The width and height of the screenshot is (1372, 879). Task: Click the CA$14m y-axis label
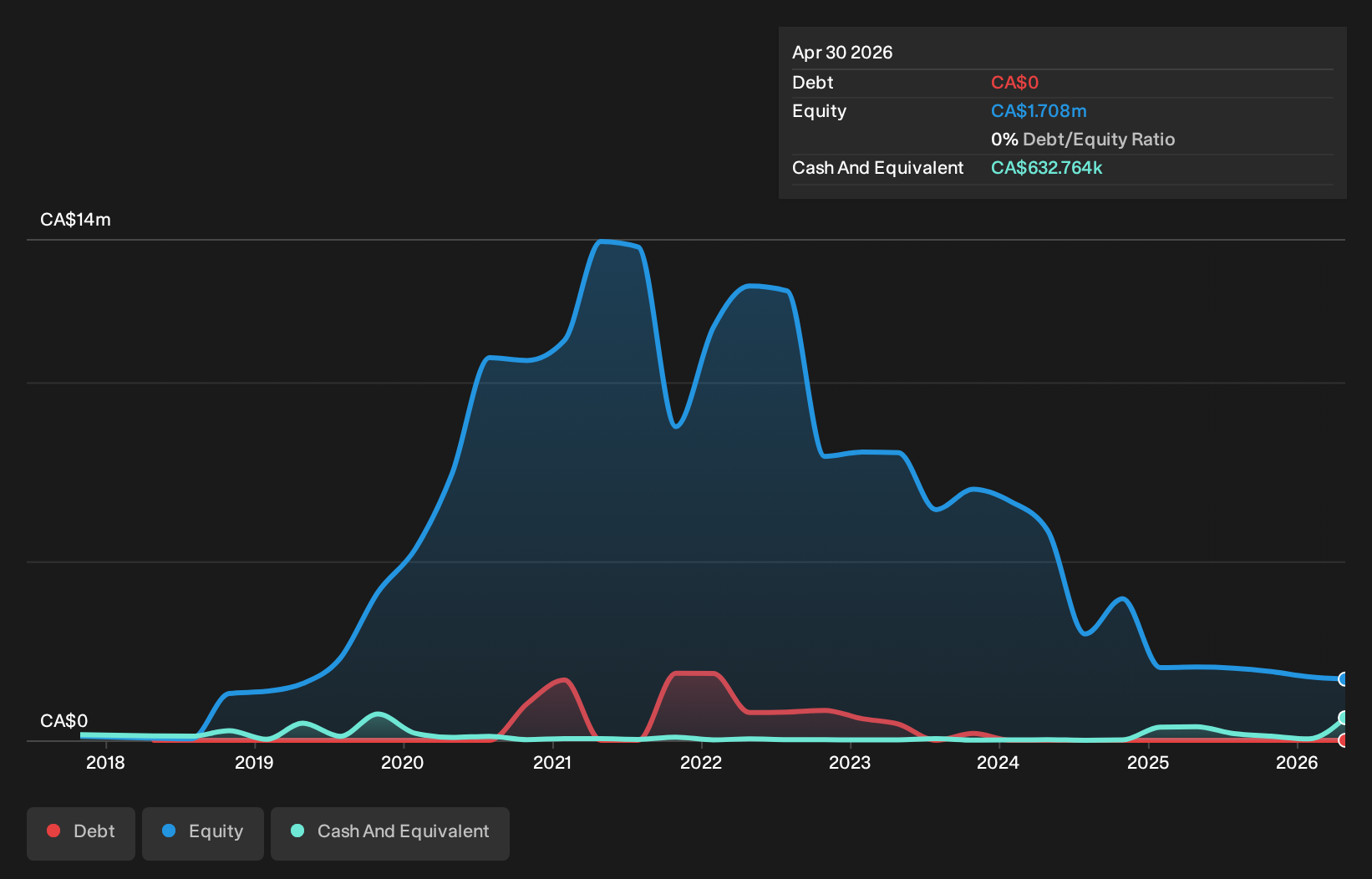[x=75, y=220]
